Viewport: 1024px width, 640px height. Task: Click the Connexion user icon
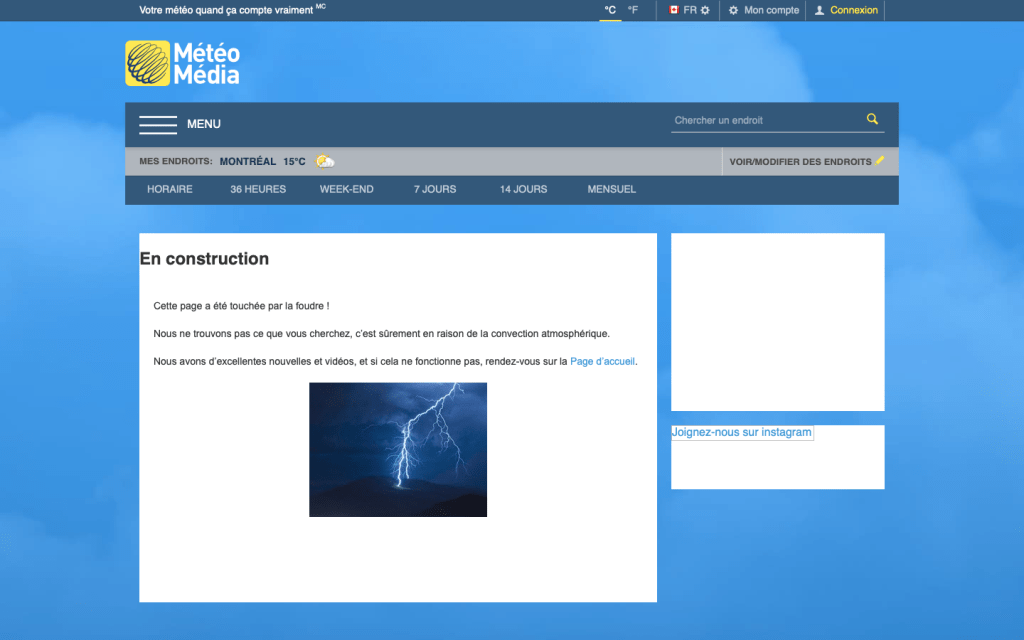pyautogui.click(x=820, y=10)
